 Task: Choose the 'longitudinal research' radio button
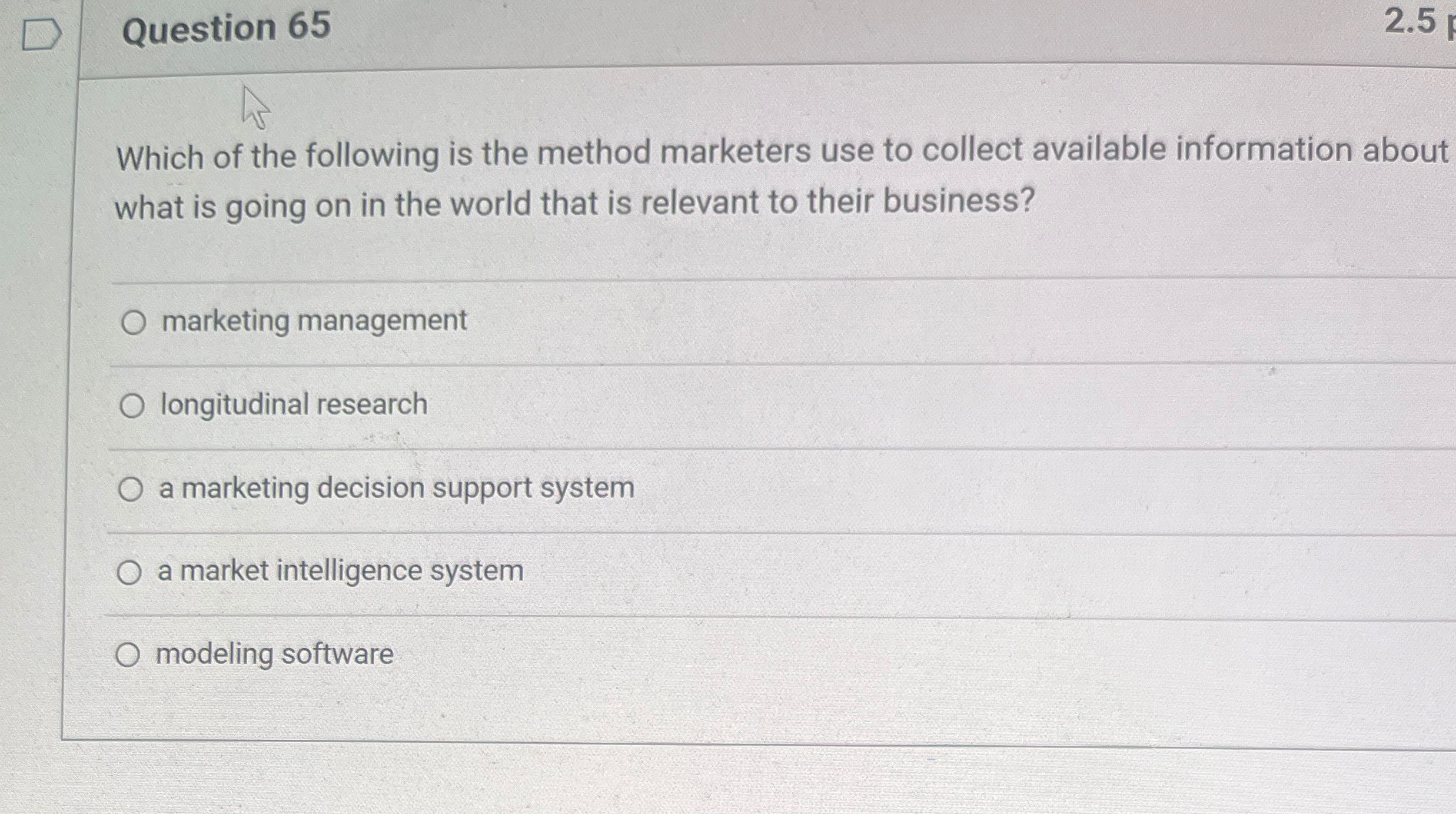(x=132, y=406)
